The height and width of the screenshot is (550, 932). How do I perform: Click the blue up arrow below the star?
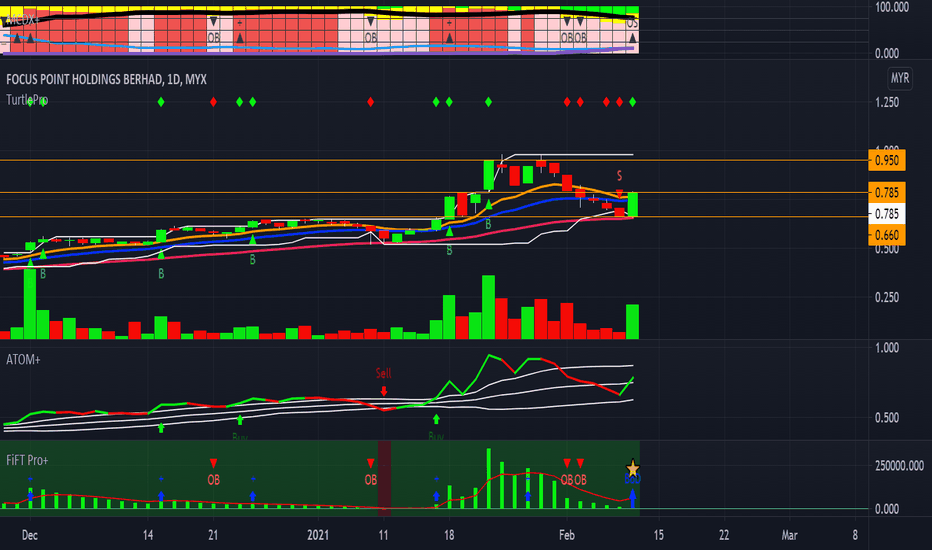(632, 497)
